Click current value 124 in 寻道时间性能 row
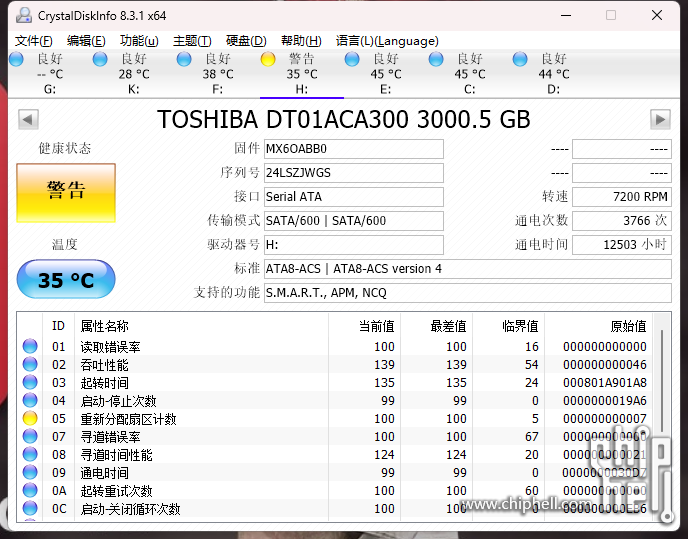The width and height of the screenshot is (688, 539). point(384,455)
